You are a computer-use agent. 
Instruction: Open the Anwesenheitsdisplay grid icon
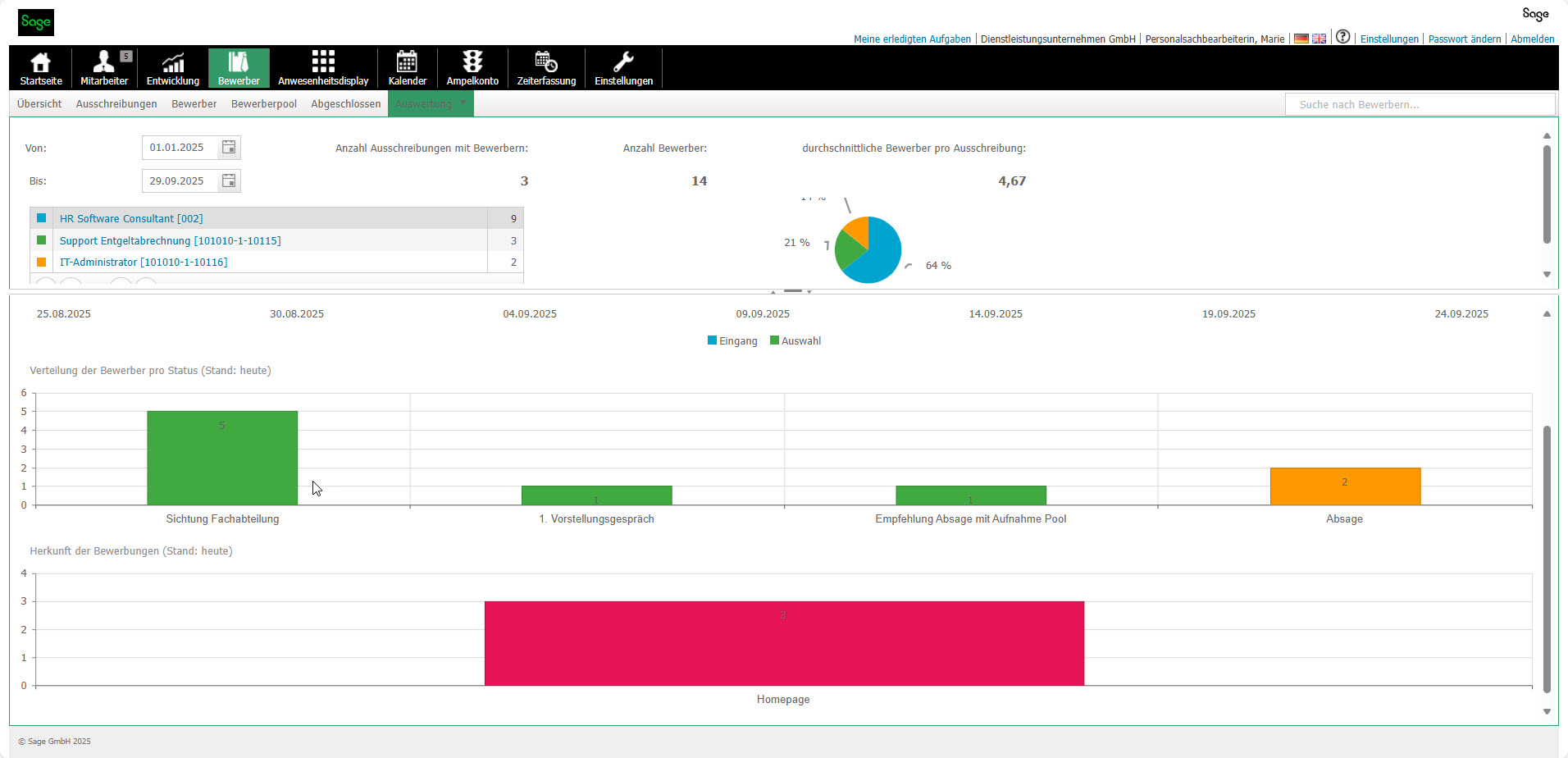(323, 68)
